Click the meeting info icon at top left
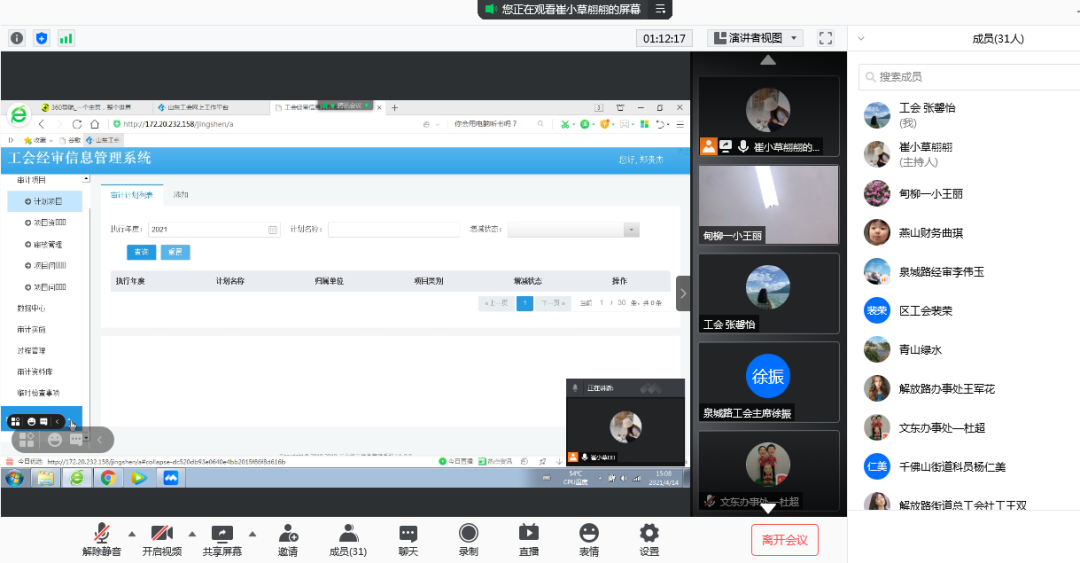 (x=17, y=38)
